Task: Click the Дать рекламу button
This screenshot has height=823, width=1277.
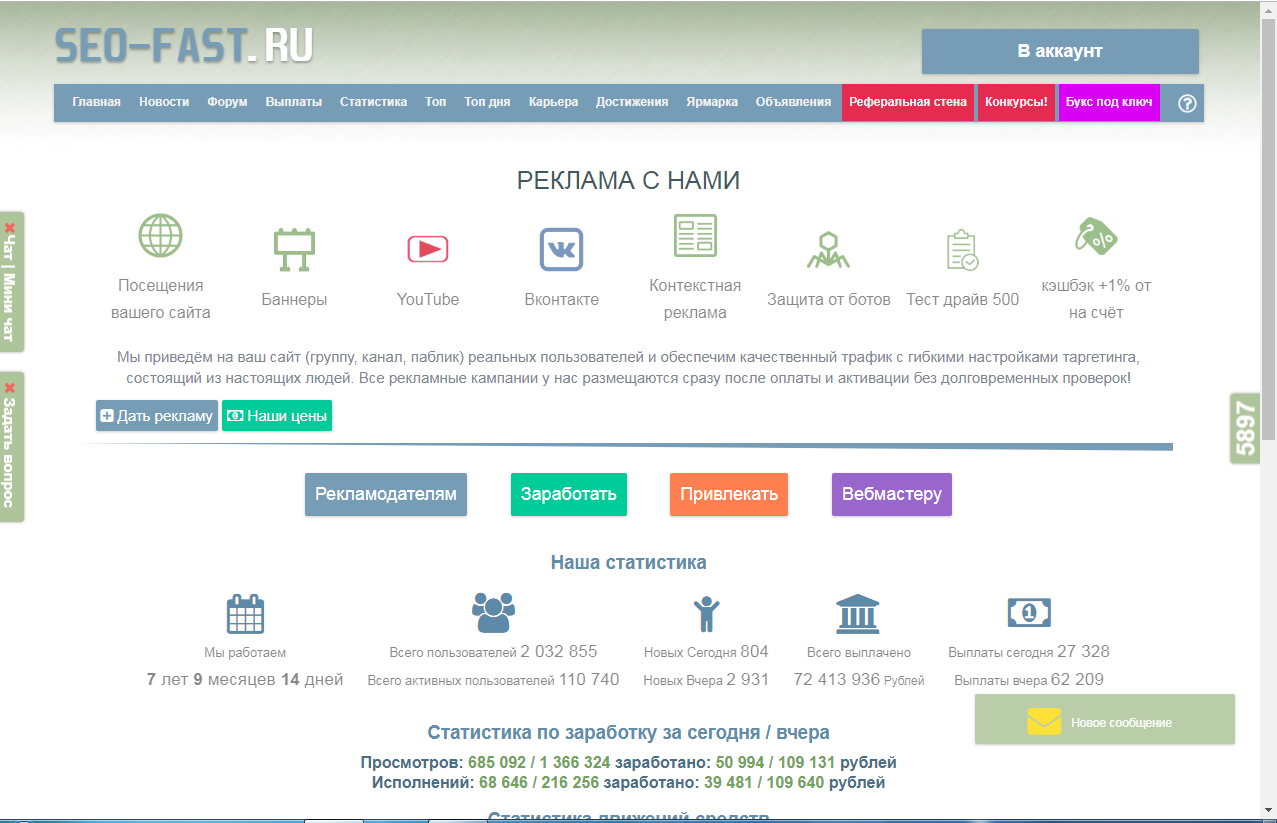Action: (157, 416)
